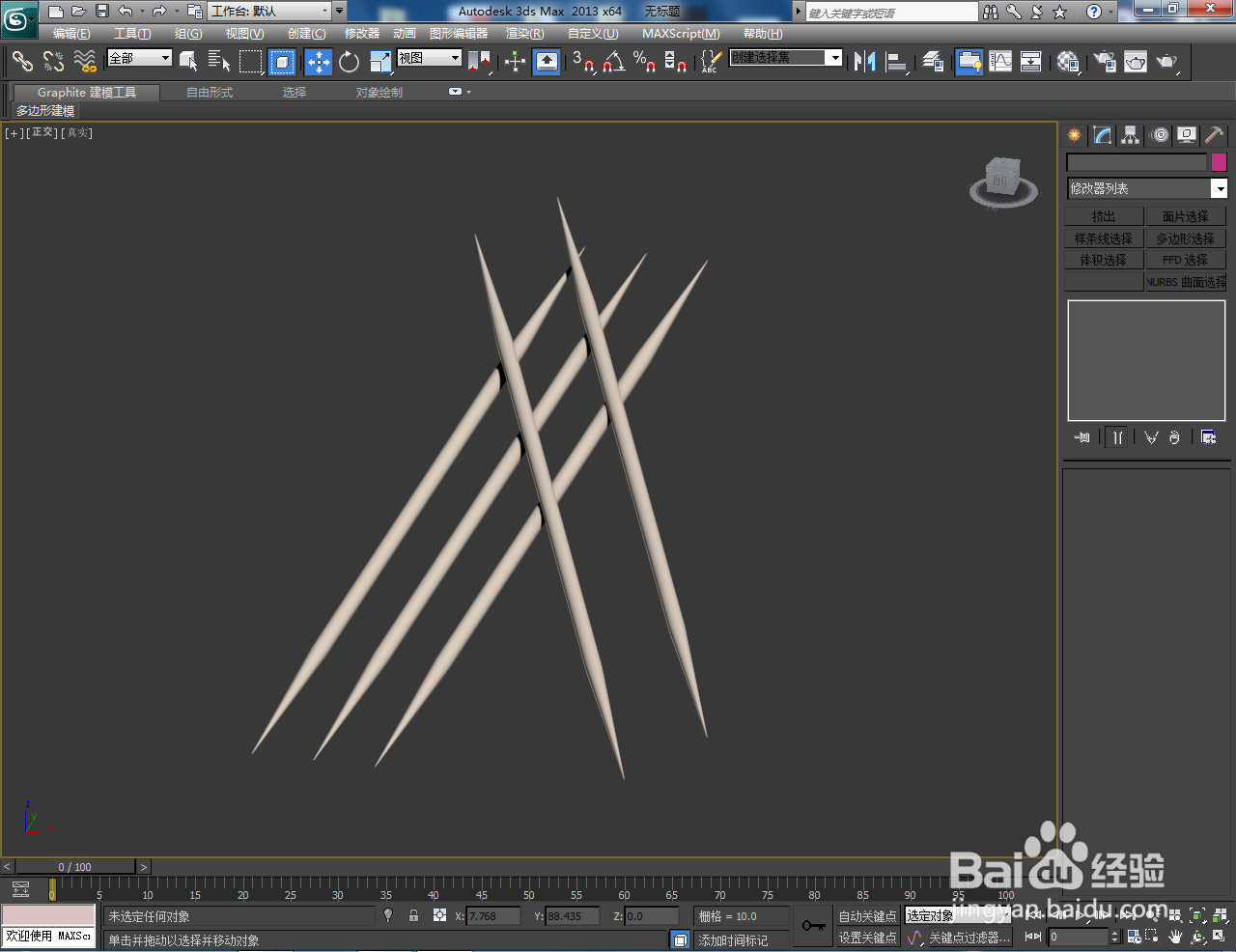Toggle the rectangular selection region mode
Screen dimensions: 1236x952
click(250, 62)
